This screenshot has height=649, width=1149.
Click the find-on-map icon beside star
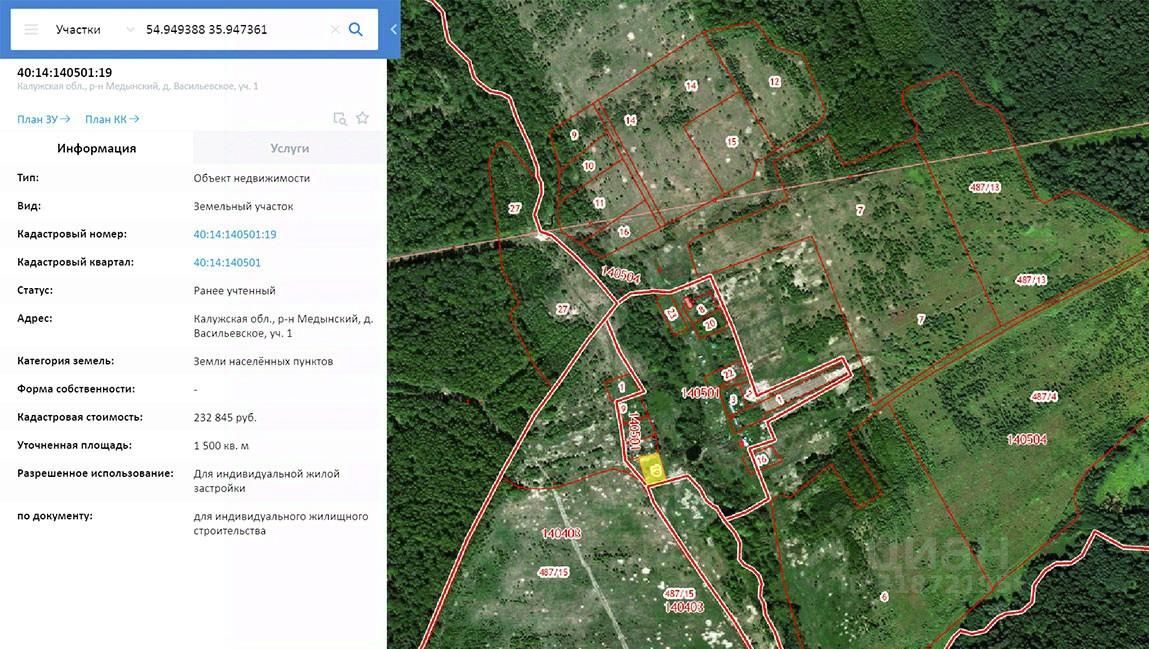click(x=340, y=118)
